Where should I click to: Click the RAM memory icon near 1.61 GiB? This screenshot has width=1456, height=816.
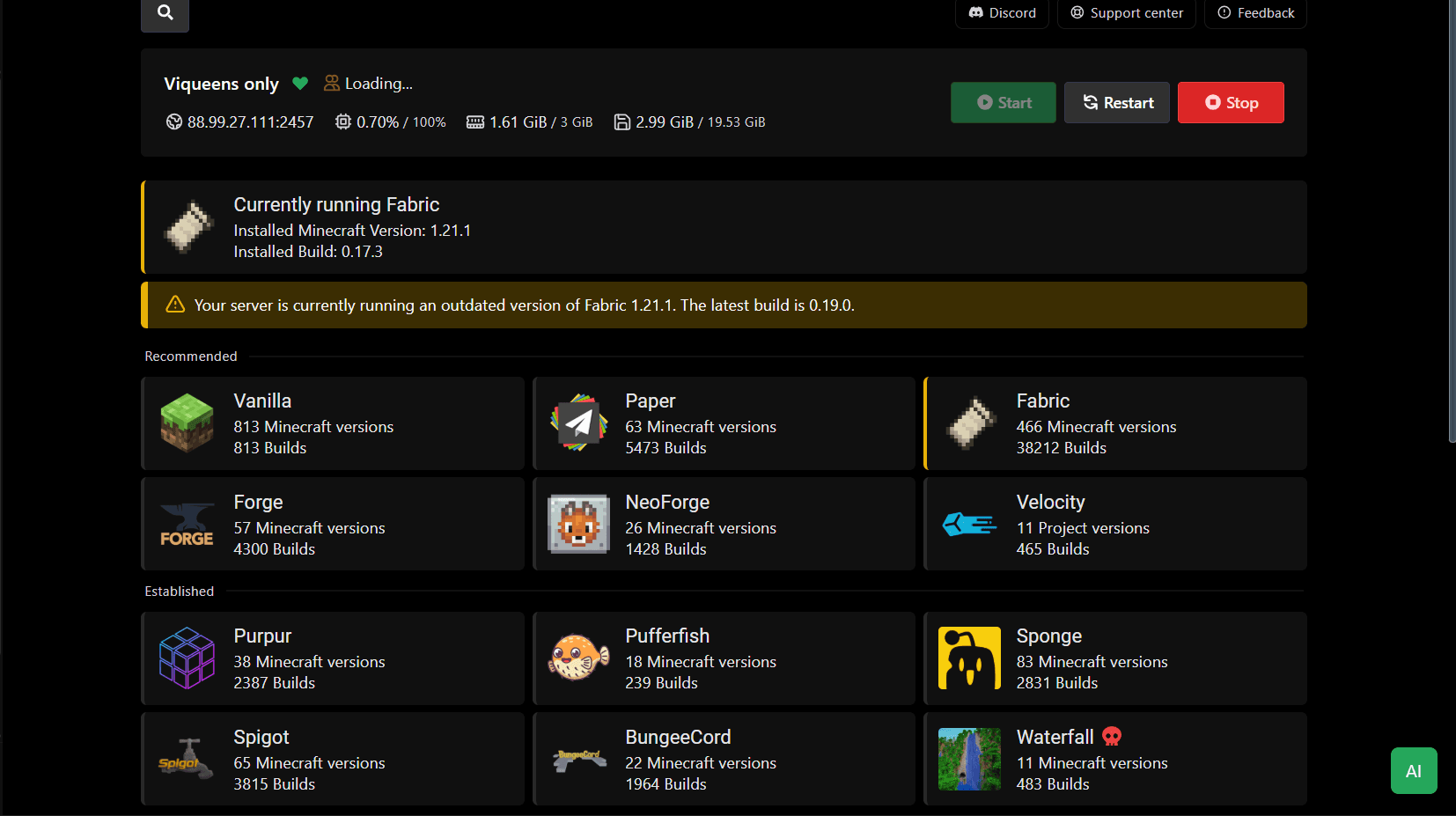click(x=475, y=122)
